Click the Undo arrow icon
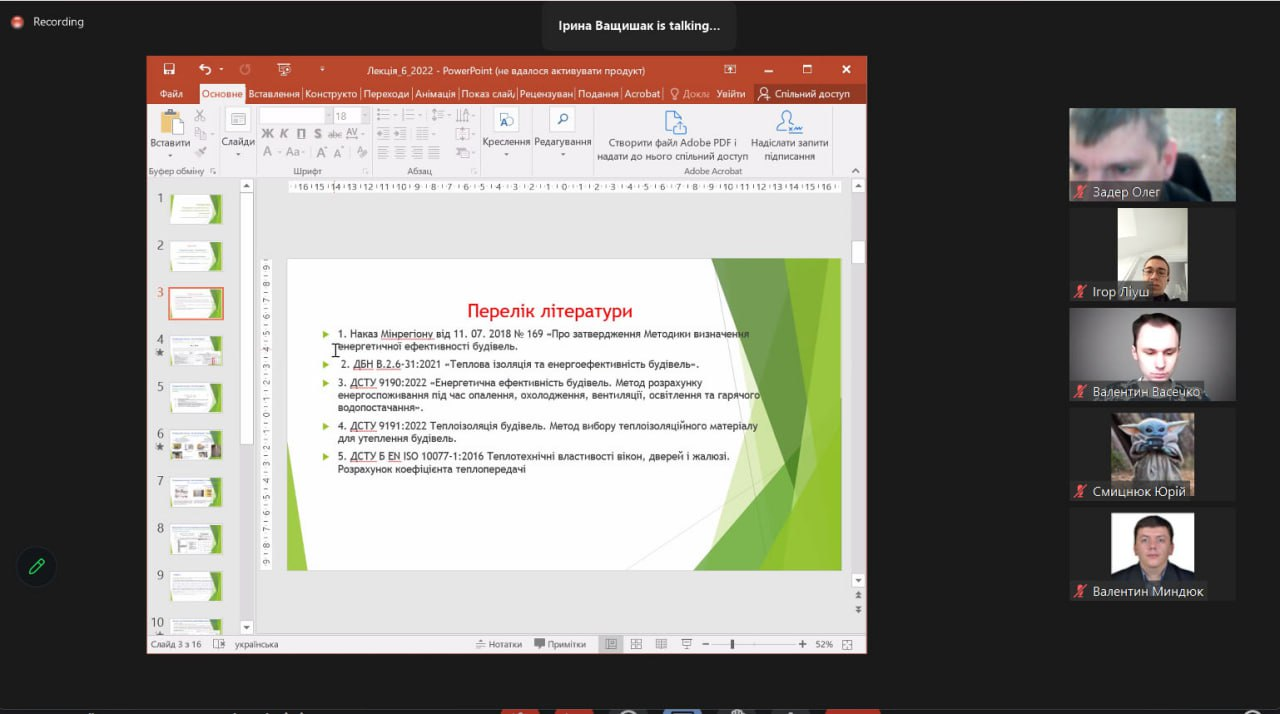Viewport: 1280px width, 714px height. tap(205, 70)
